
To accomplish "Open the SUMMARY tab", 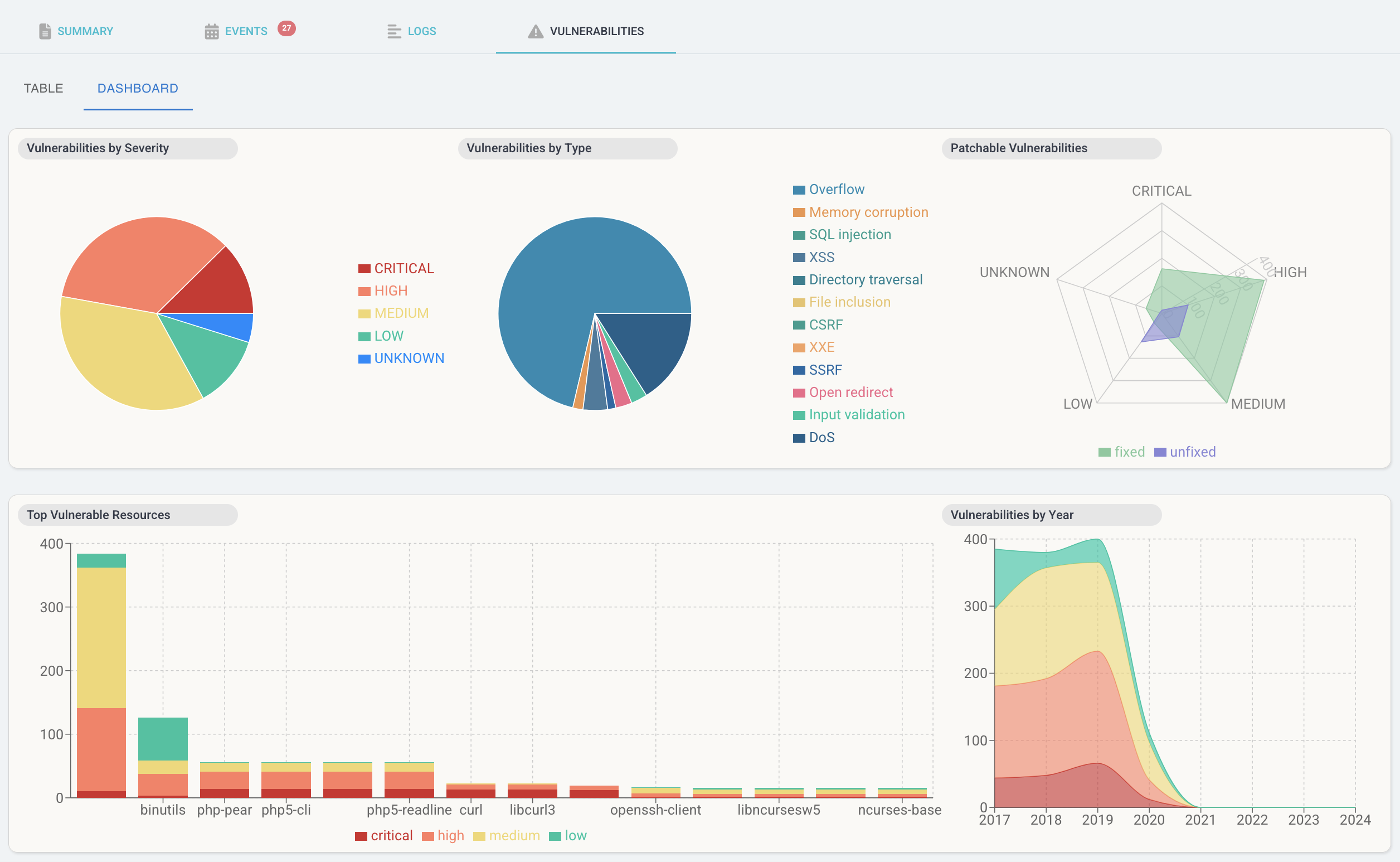I will pyautogui.click(x=85, y=31).
